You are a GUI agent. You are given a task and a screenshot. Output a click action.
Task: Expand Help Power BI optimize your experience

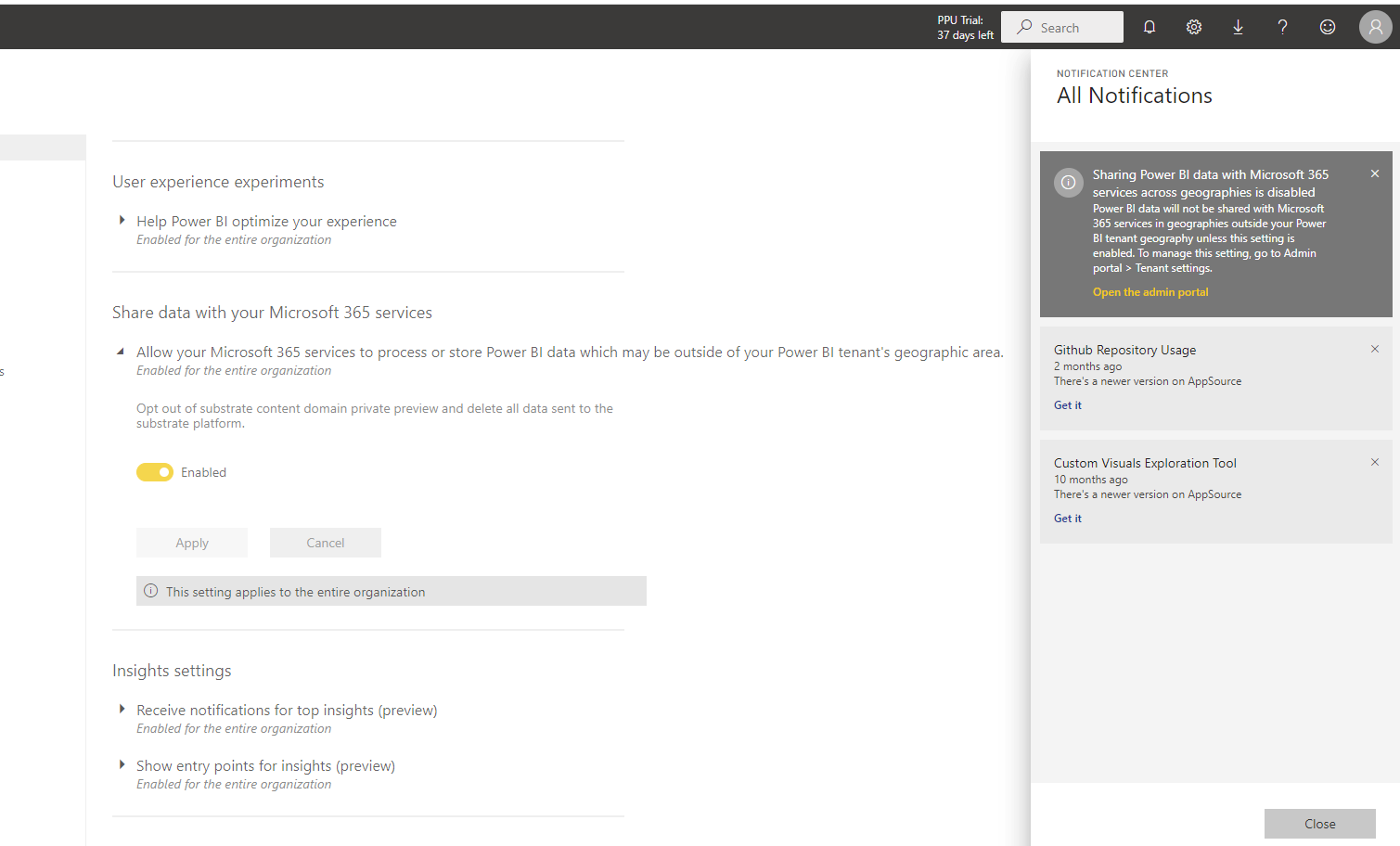(122, 221)
